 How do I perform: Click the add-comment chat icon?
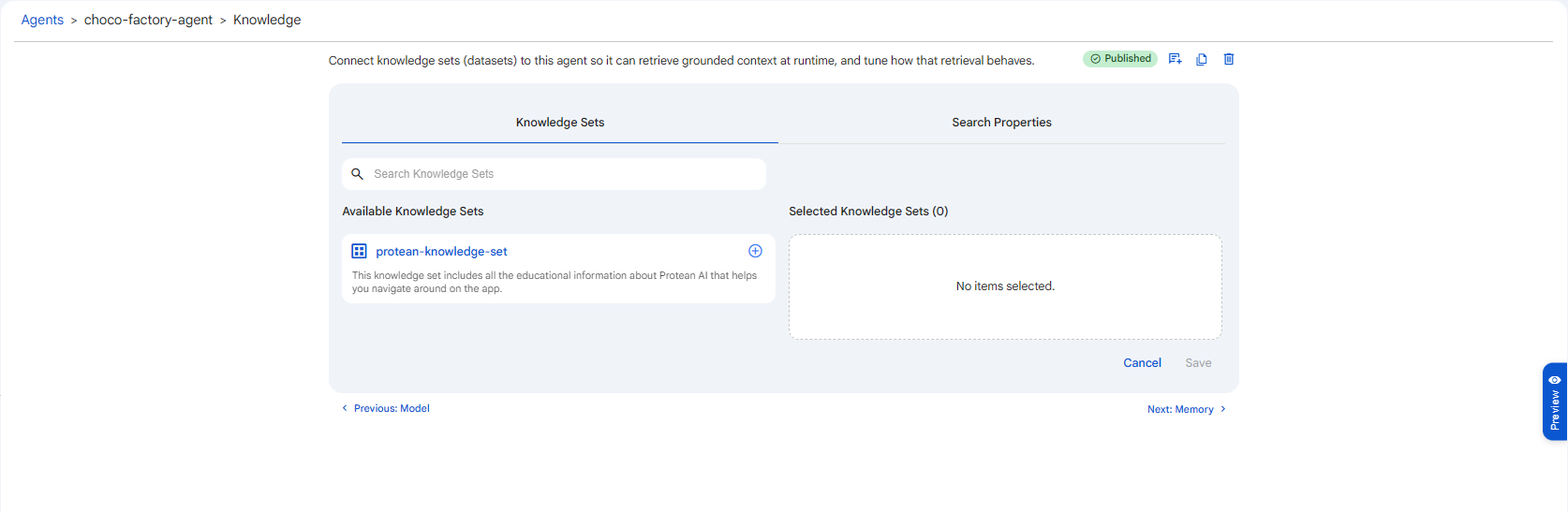[x=1175, y=59]
